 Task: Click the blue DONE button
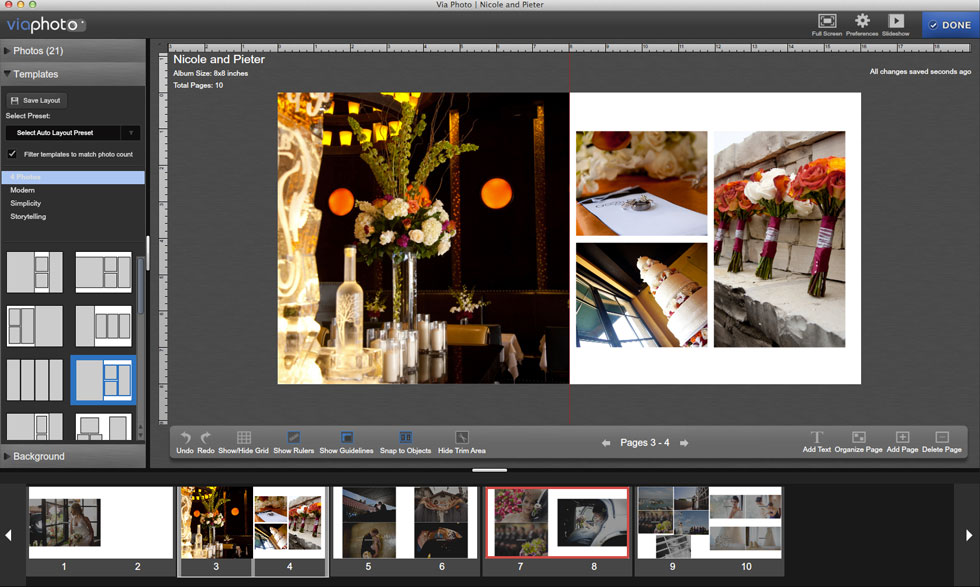pyautogui.click(x=949, y=26)
